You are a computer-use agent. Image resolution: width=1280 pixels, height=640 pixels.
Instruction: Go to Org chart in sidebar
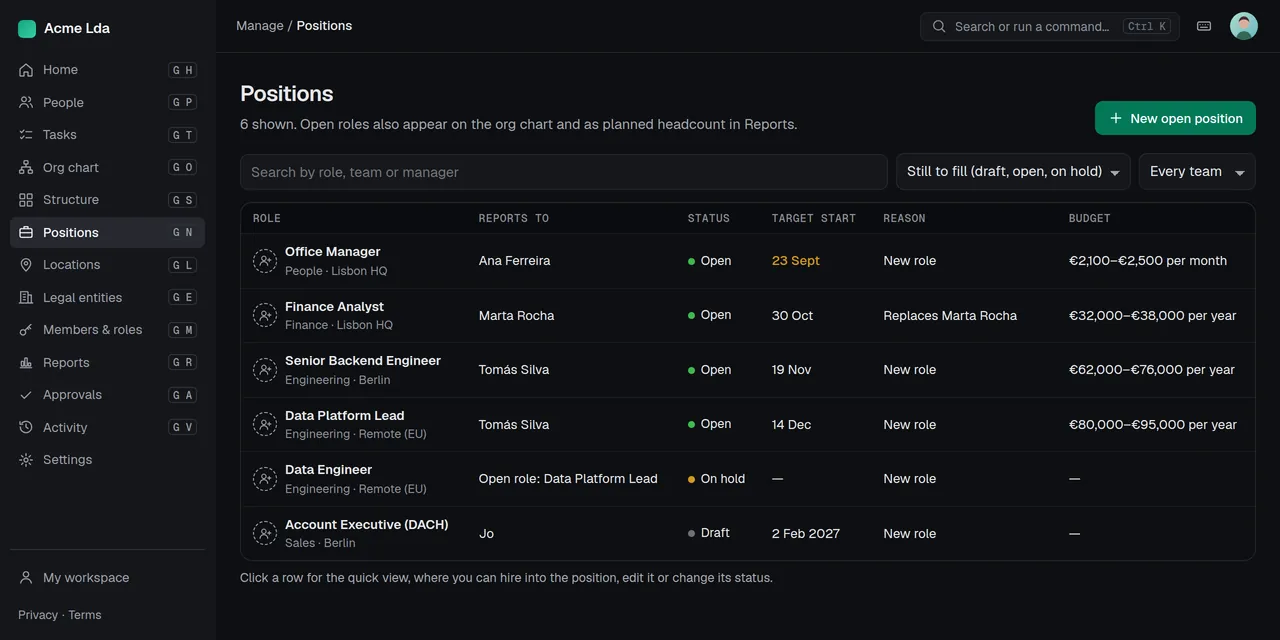(x=107, y=167)
